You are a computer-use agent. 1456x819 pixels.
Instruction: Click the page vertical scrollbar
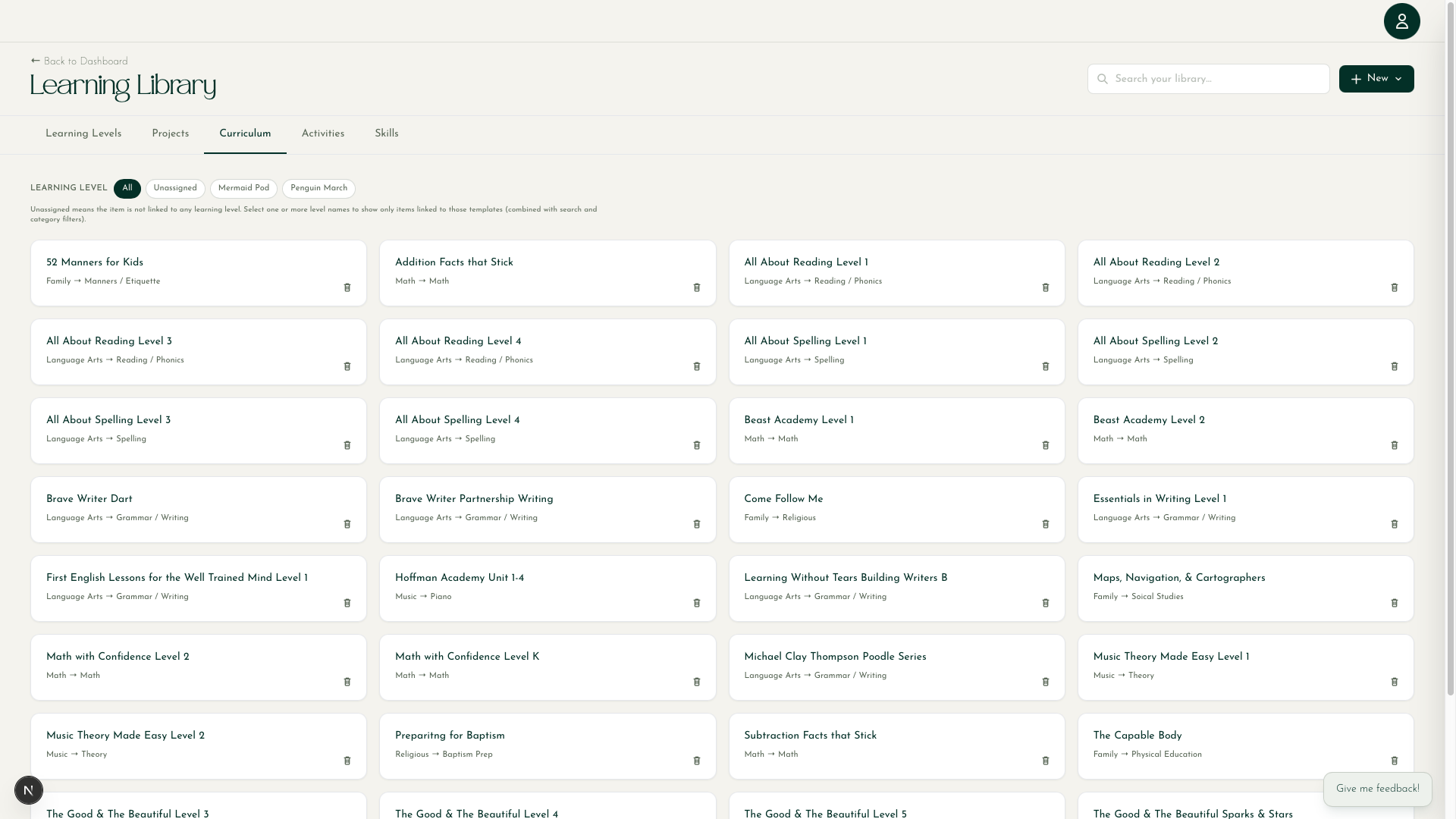point(1451,349)
